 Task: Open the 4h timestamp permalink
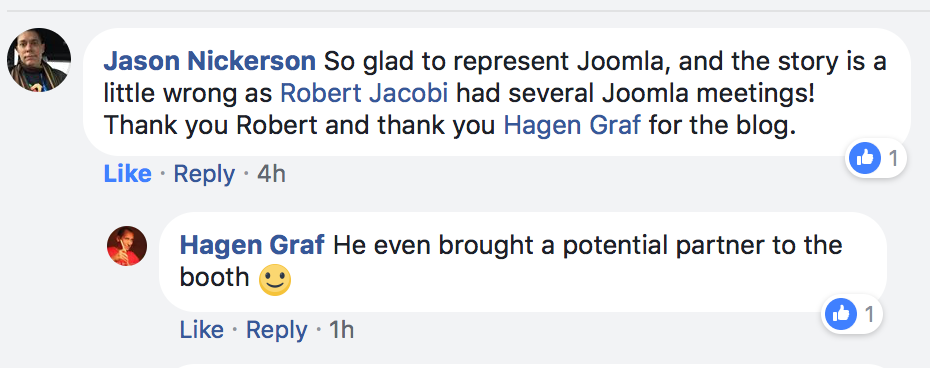pyautogui.click(x=271, y=175)
